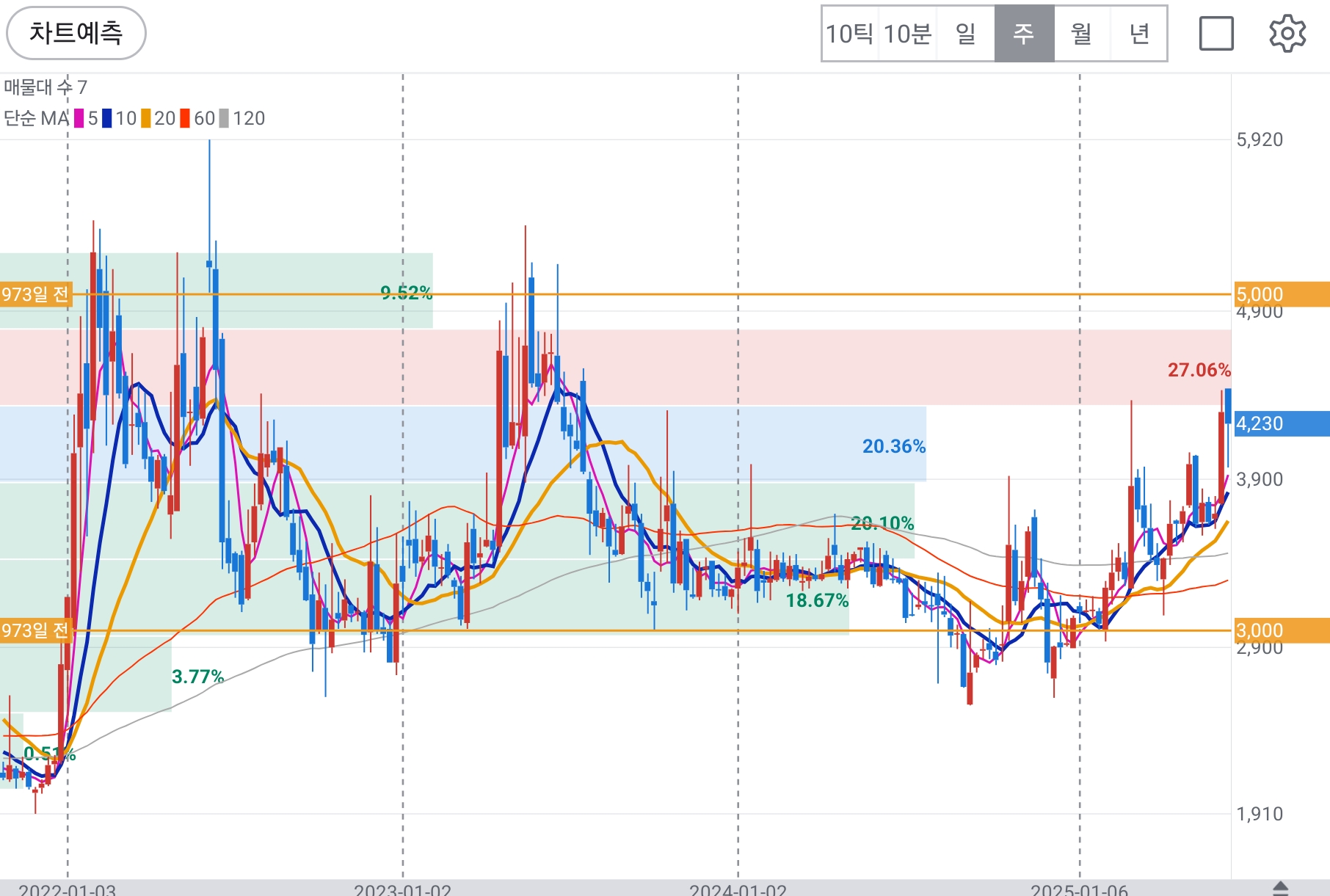Screen dimensions: 1330x896
Task: Click the 5,920 price axis label
Action: pos(1260,139)
